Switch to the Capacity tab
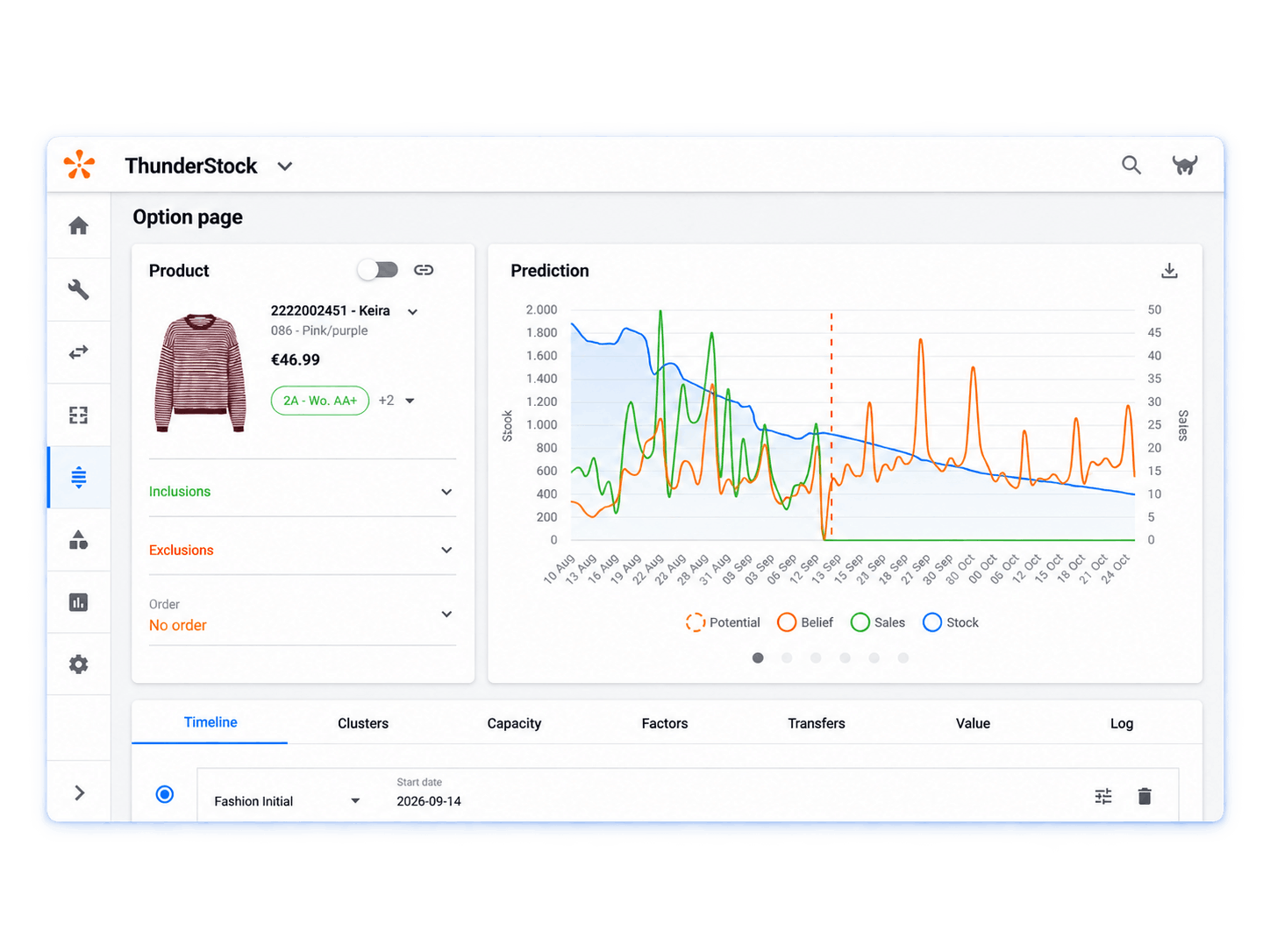The height and width of the screenshot is (952, 1270). tap(514, 723)
